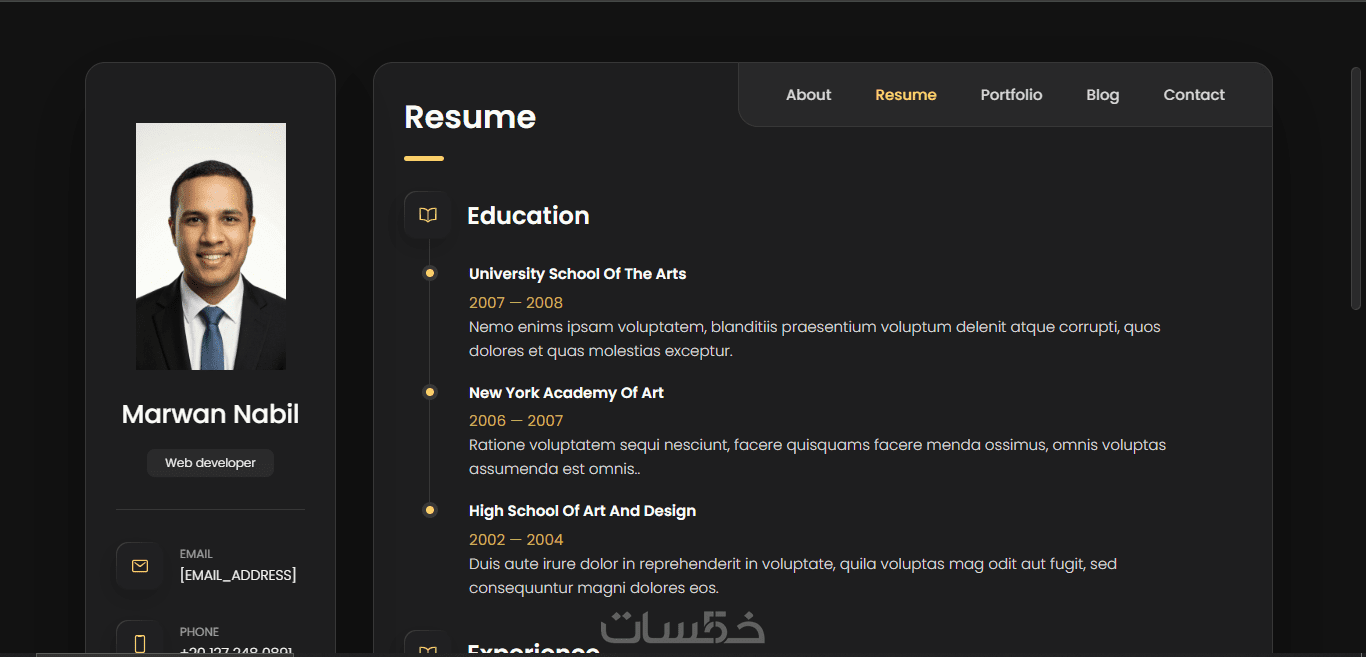
Task: Open the Contact tab
Action: point(1194,95)
